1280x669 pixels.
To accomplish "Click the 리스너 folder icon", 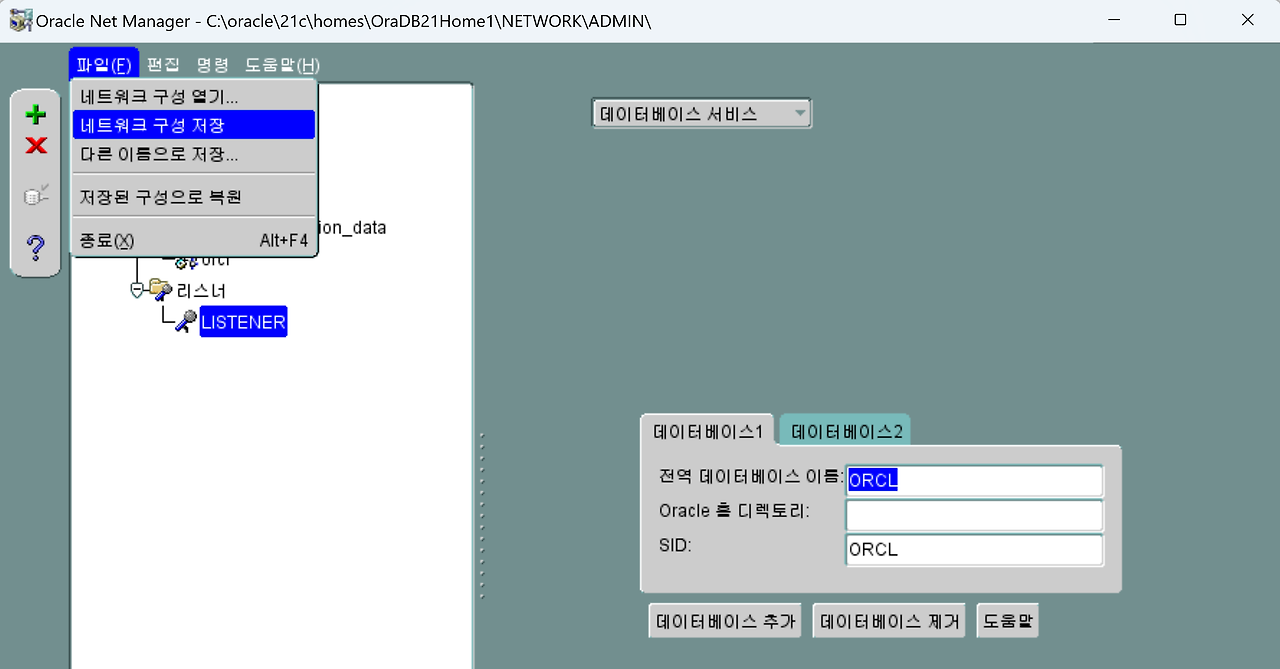I will click(x=160, y=290).
